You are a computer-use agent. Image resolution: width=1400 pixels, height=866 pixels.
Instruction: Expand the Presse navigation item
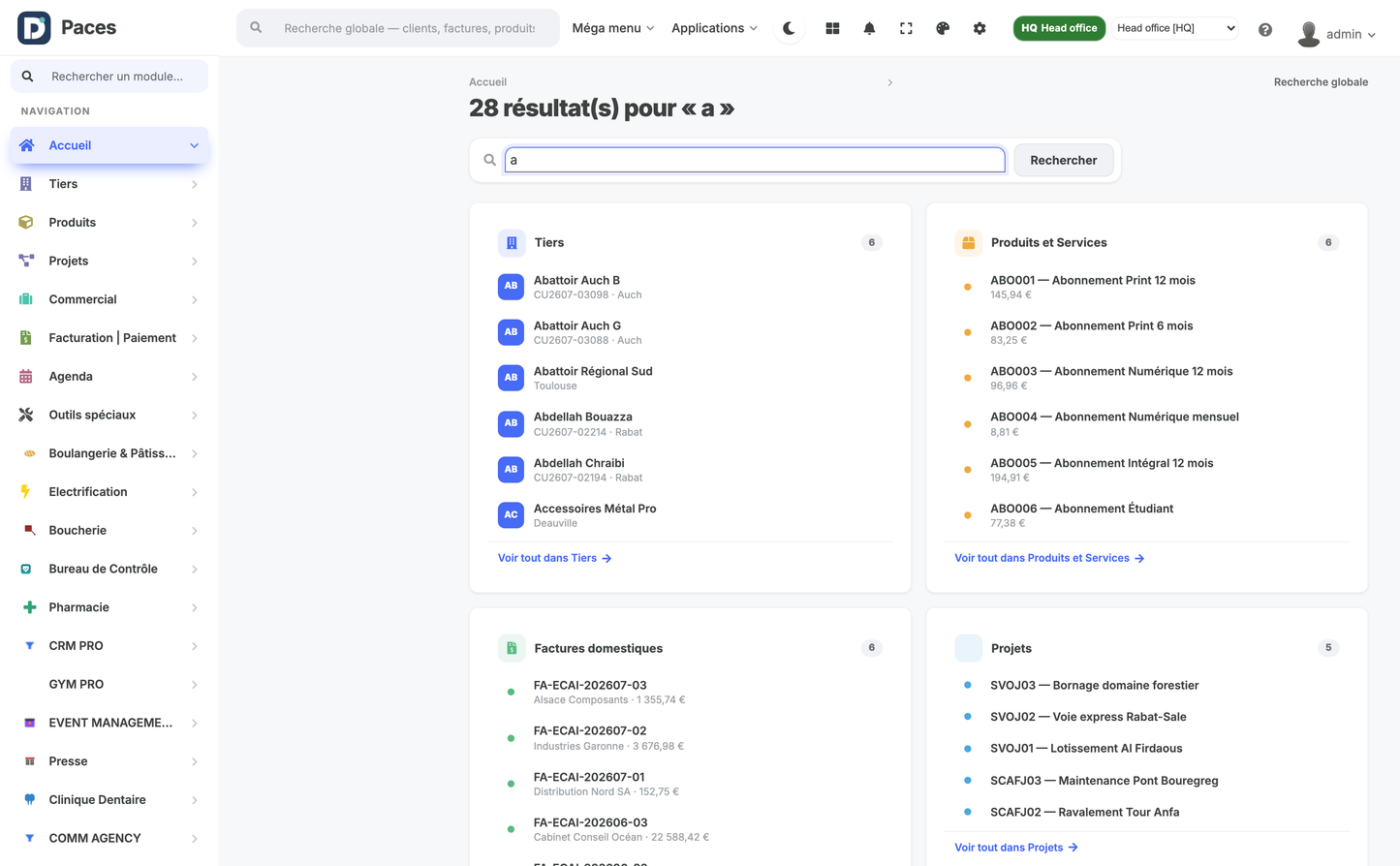pos(109,761)
